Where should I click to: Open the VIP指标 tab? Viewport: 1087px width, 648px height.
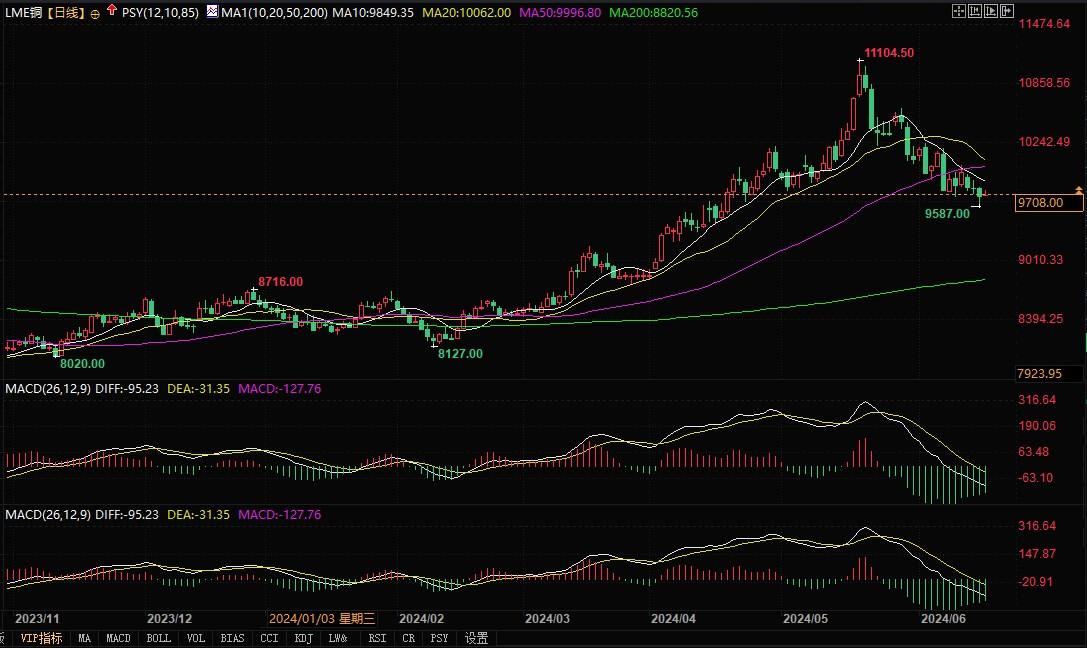40,638
